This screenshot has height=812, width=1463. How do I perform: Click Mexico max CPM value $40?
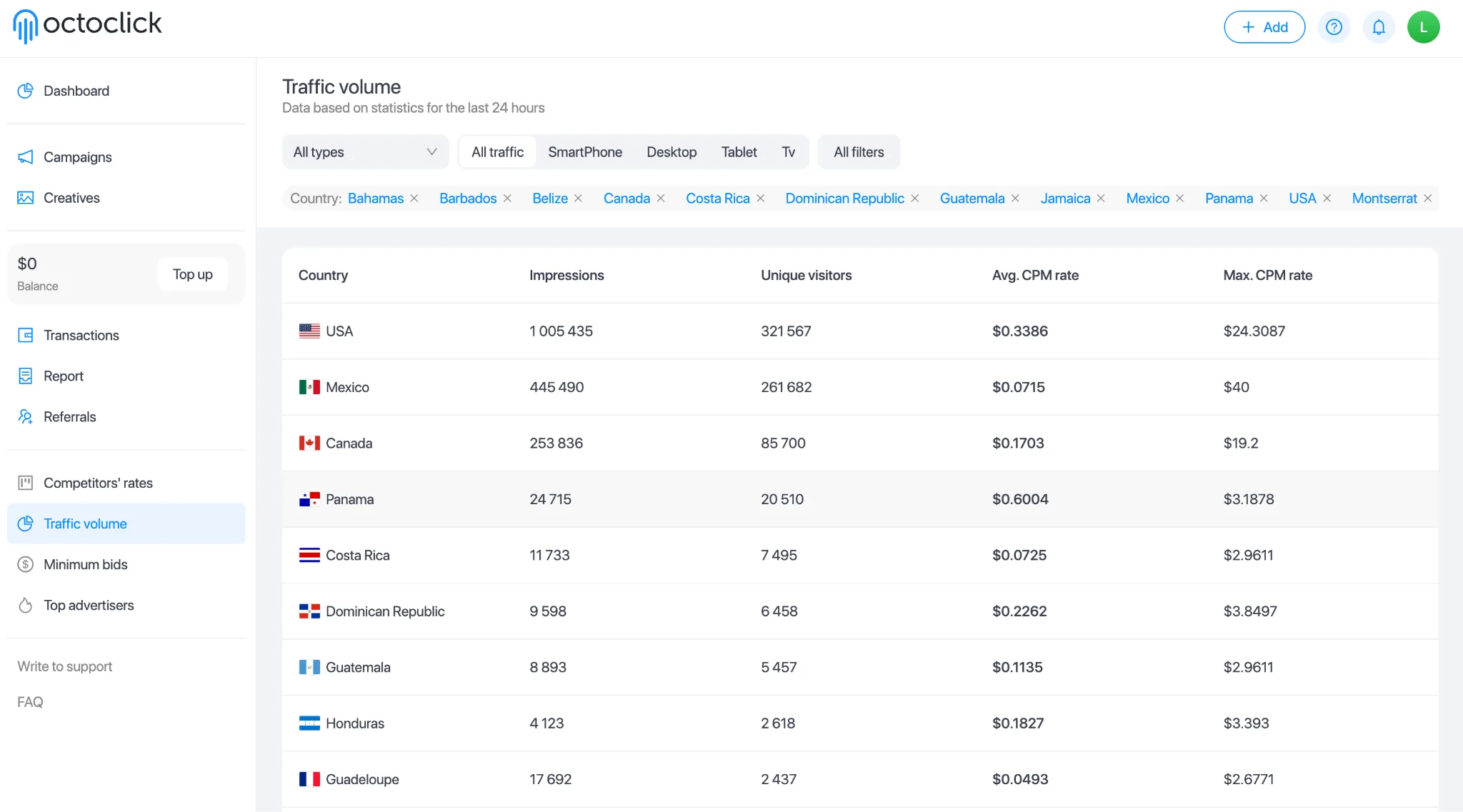[1236, 387]
